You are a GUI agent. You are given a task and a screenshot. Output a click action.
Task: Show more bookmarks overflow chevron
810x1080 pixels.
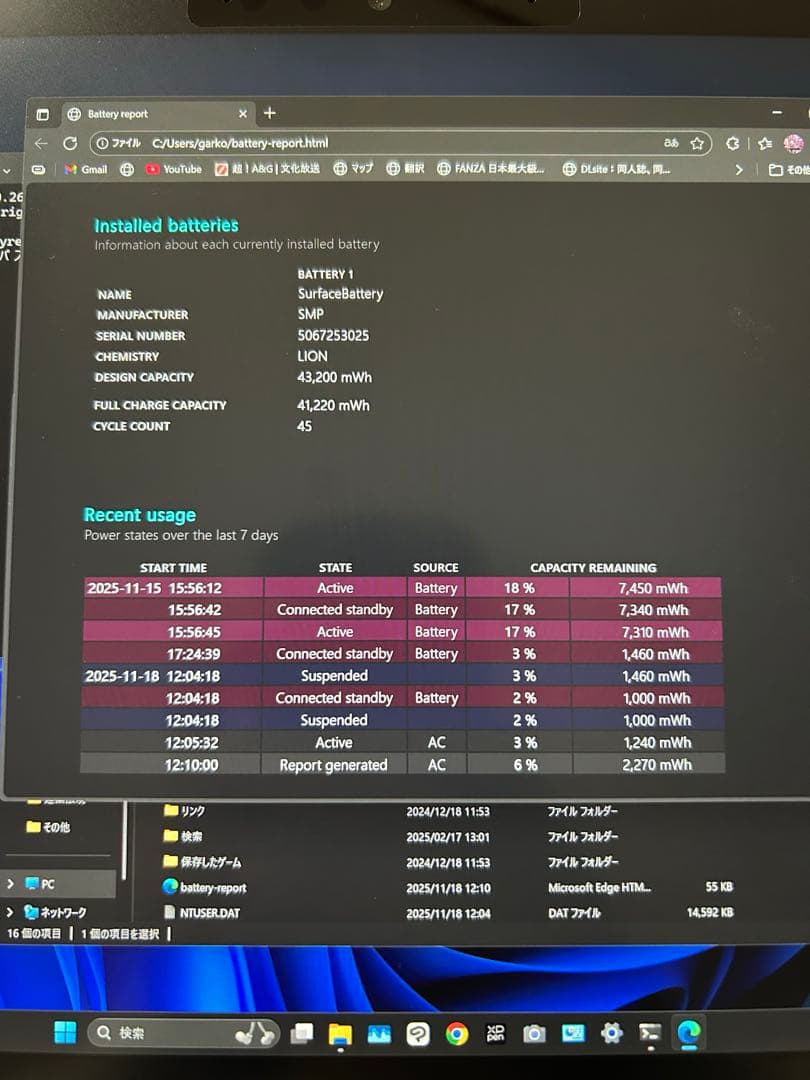click(739, 170)
